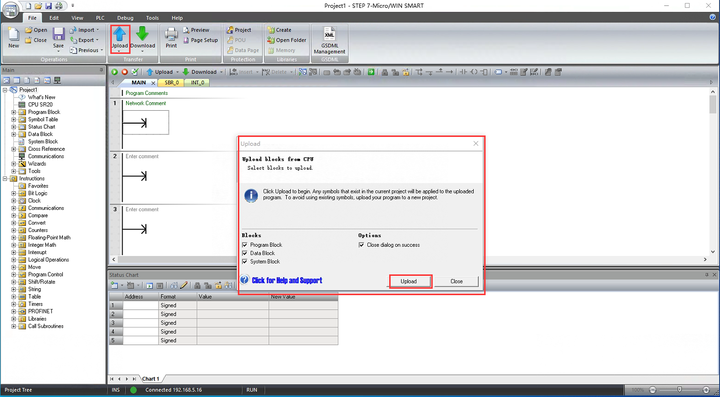The image size is (720, 397).
Task: Expand the Program Block tree node
Action: tap(13, 112)
